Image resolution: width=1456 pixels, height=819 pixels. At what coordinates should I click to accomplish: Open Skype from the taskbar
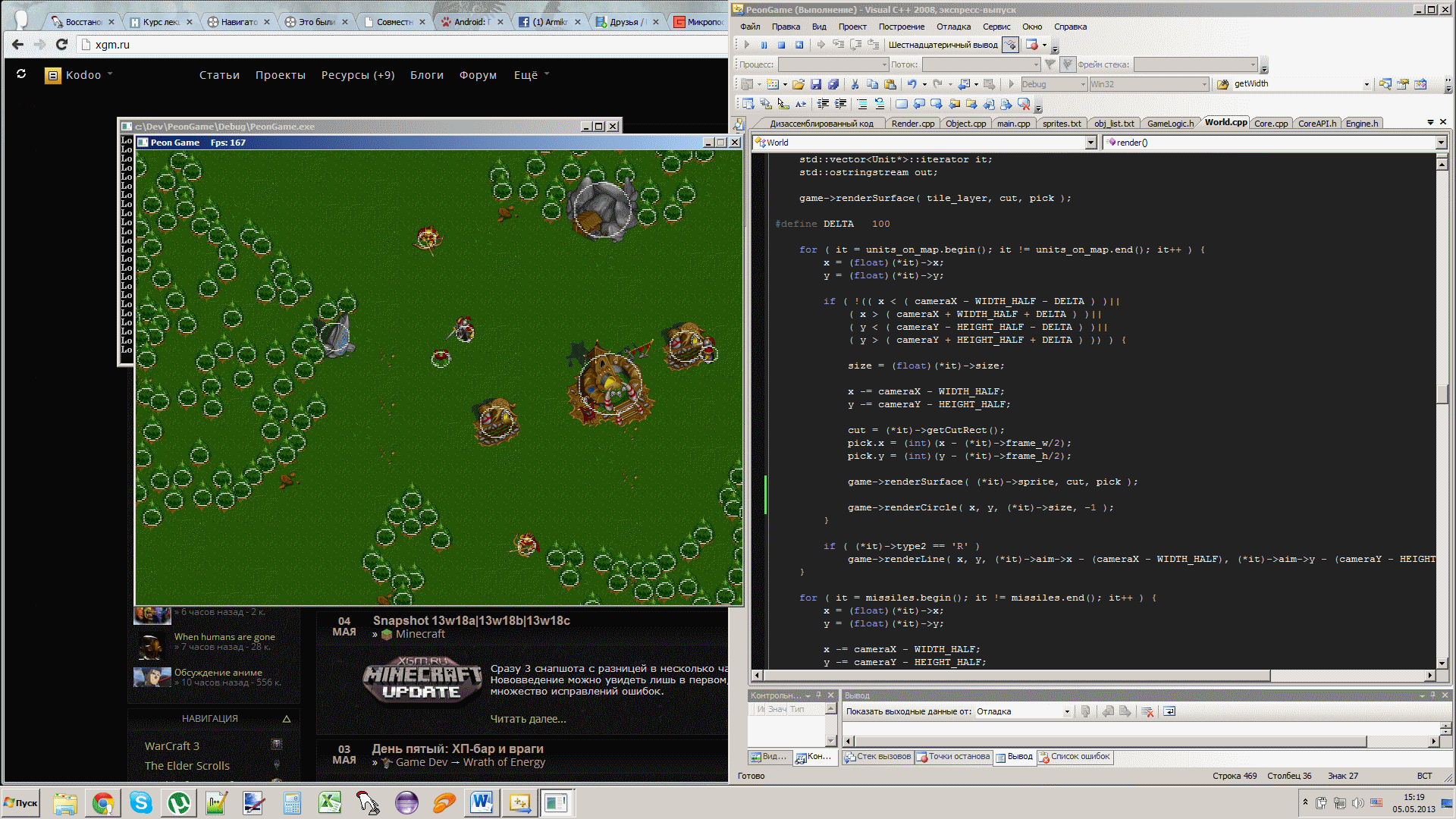point(141,802)
